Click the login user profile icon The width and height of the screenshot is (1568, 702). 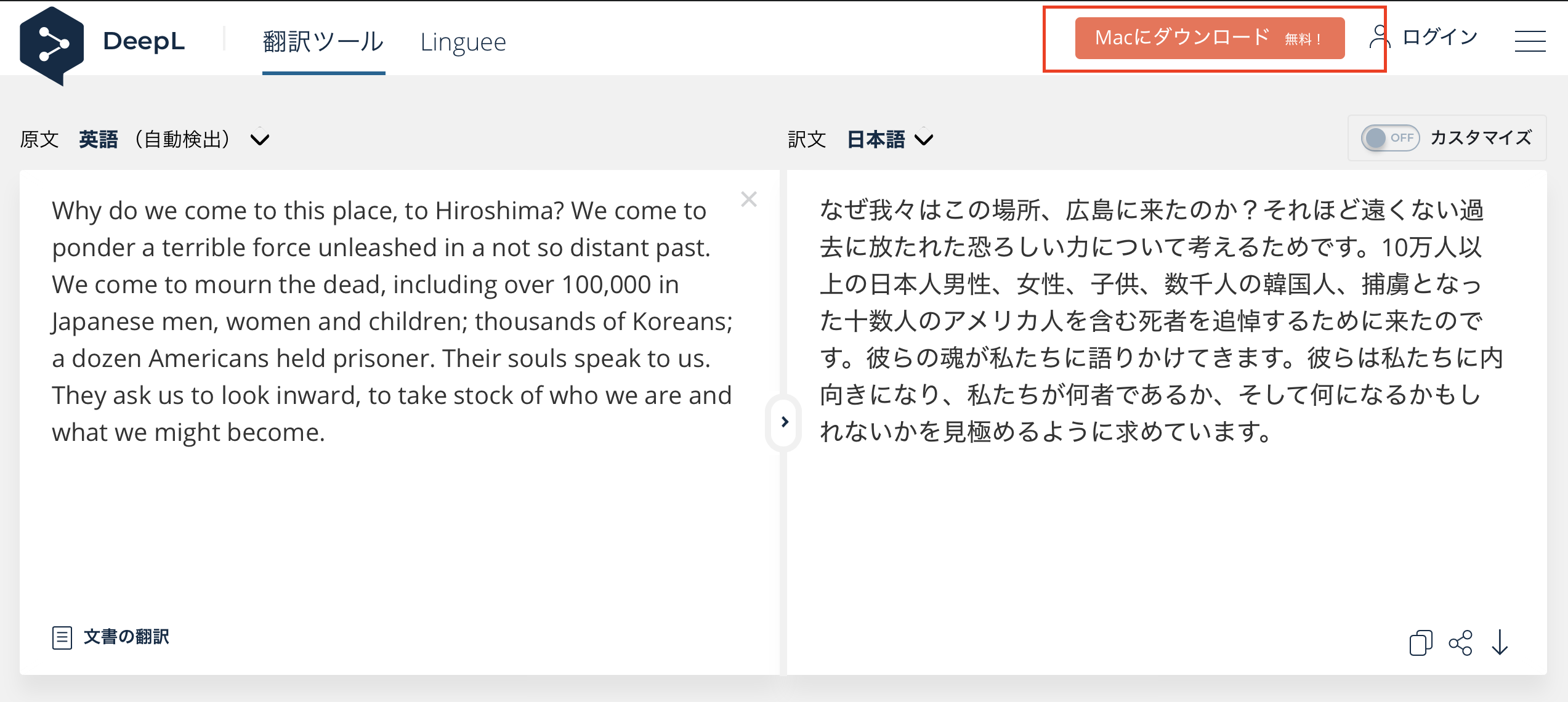click(x=1379, y=37)
